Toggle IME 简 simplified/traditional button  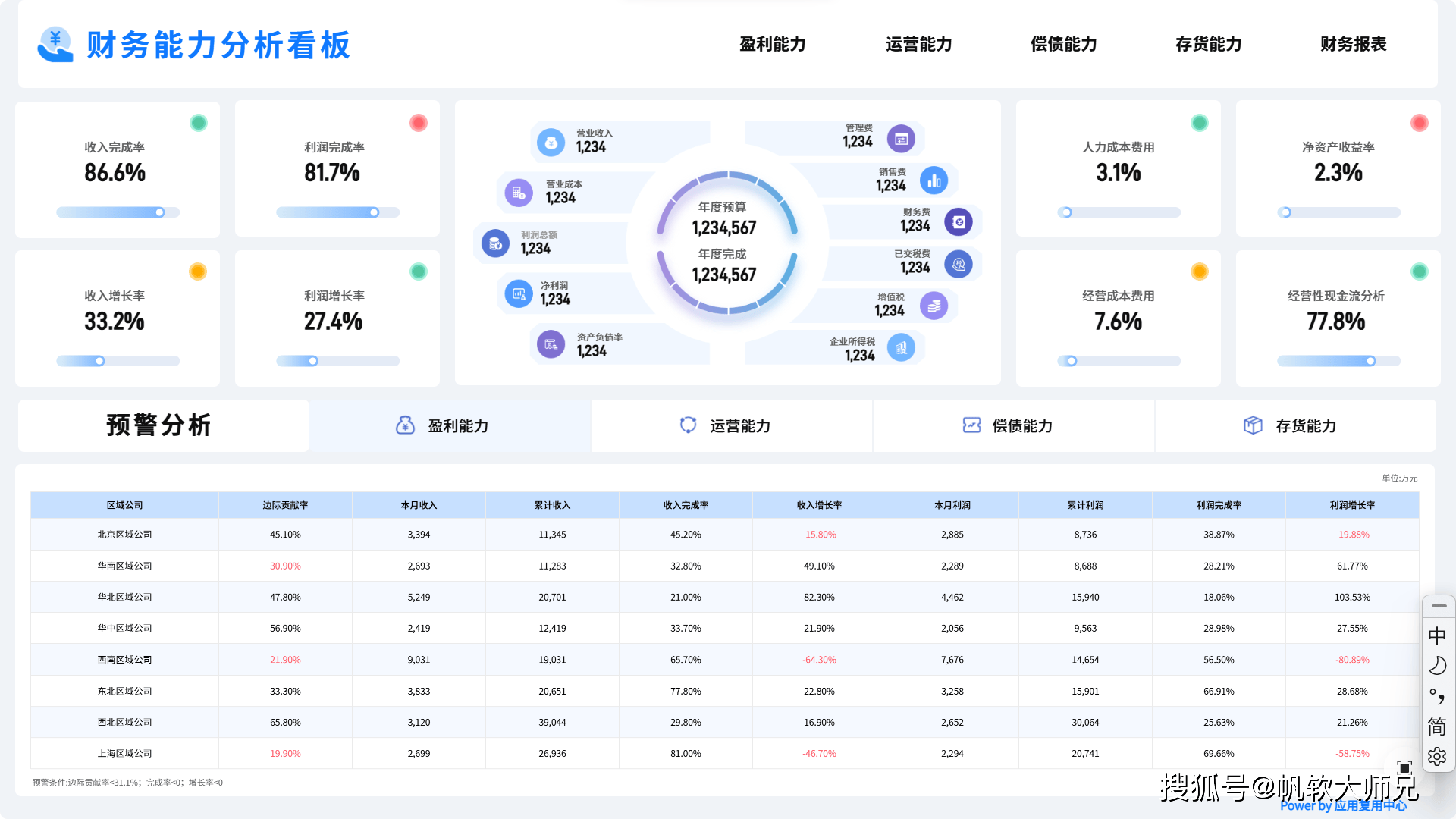(x=1437, y=726)
